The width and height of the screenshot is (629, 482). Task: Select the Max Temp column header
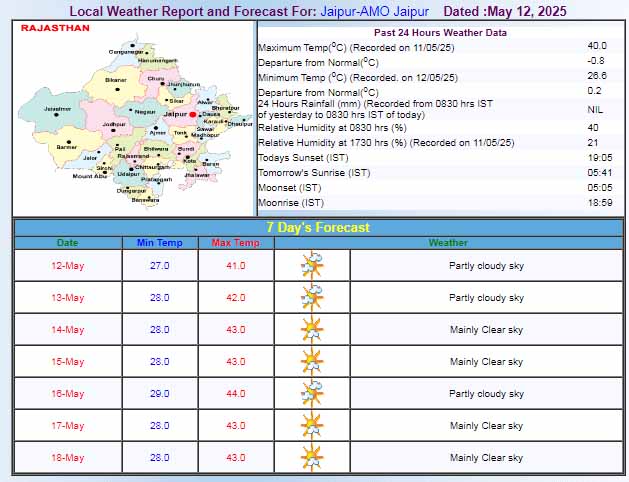tap(235, 243)
